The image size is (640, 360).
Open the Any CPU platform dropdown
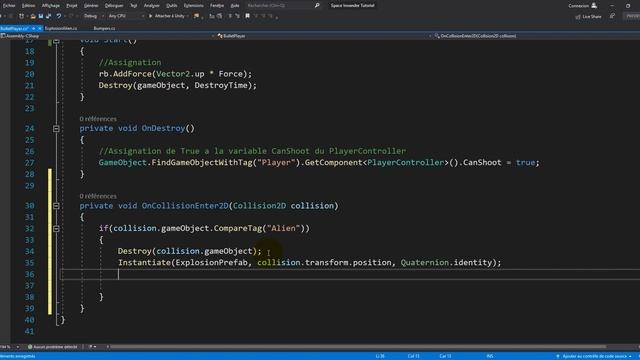(x=126, y=16)
